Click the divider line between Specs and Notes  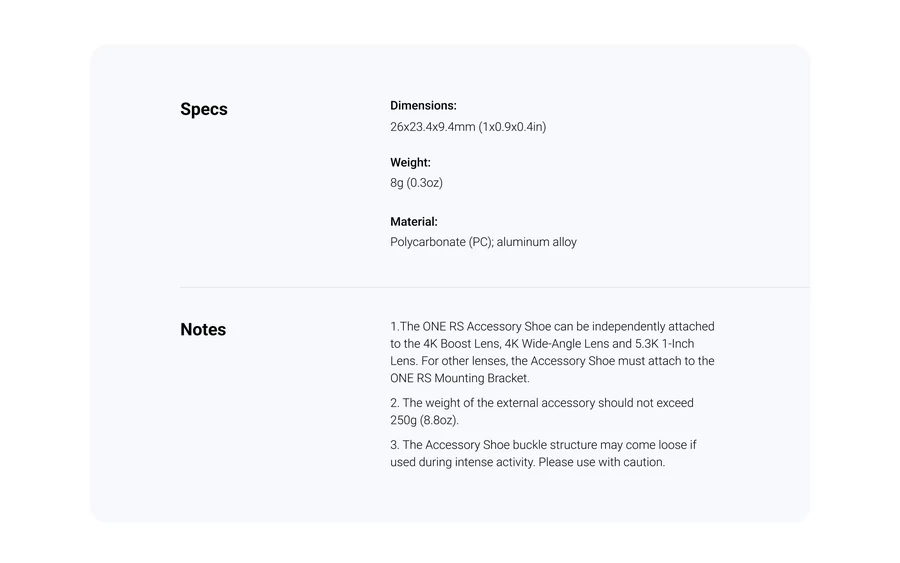[494, 288]
